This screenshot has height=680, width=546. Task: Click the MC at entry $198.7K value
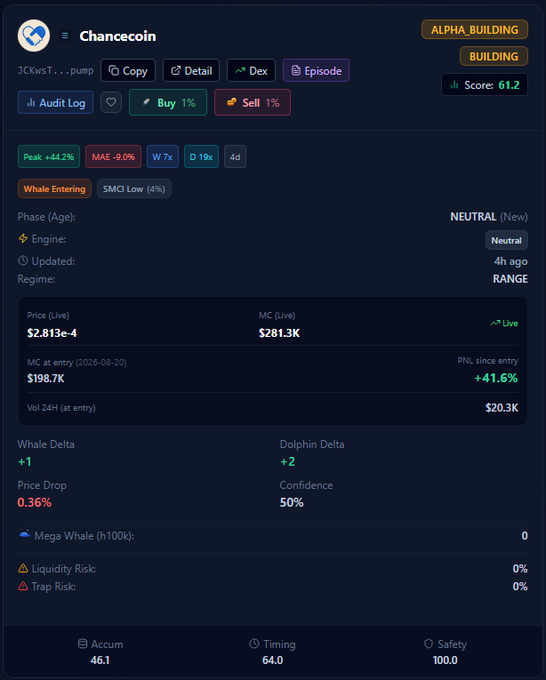[46, 378]
